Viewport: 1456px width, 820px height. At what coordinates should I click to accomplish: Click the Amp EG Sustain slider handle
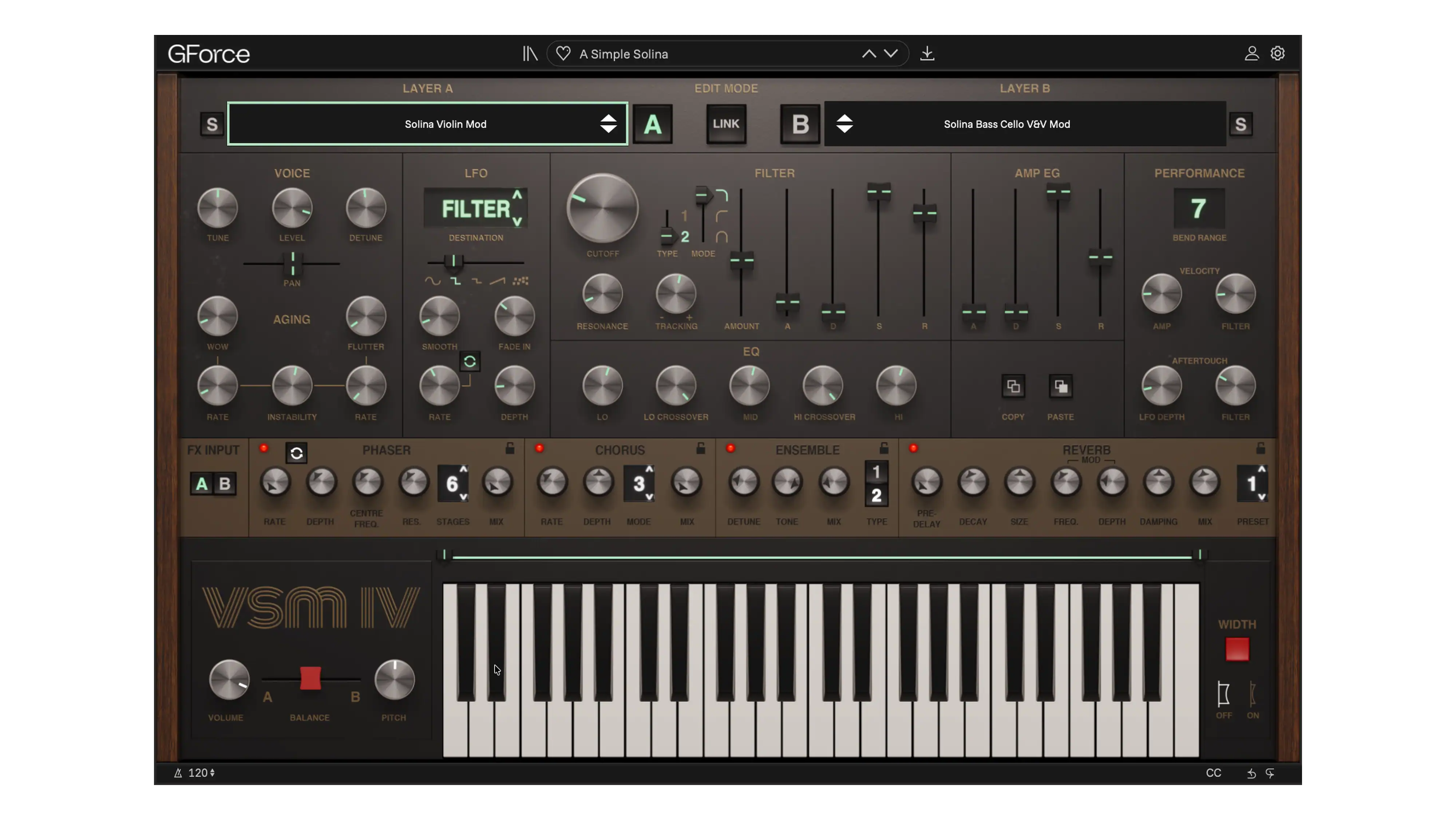coord(1057,192)
